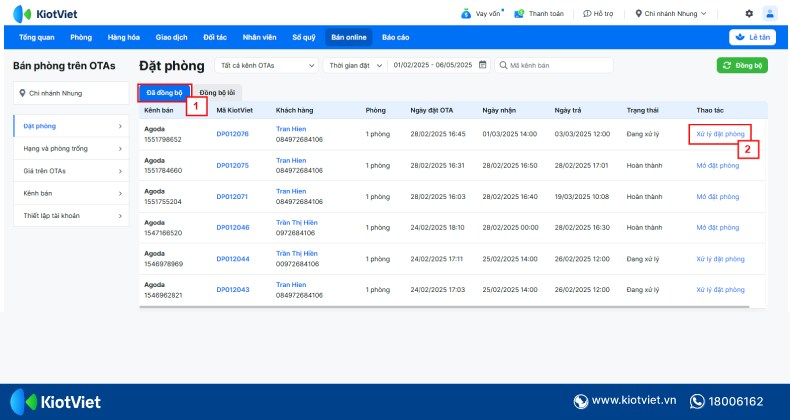The image size is (790, 420).
Task: Switch to the Đã đồng bộ tab
Action: point(164,93)
